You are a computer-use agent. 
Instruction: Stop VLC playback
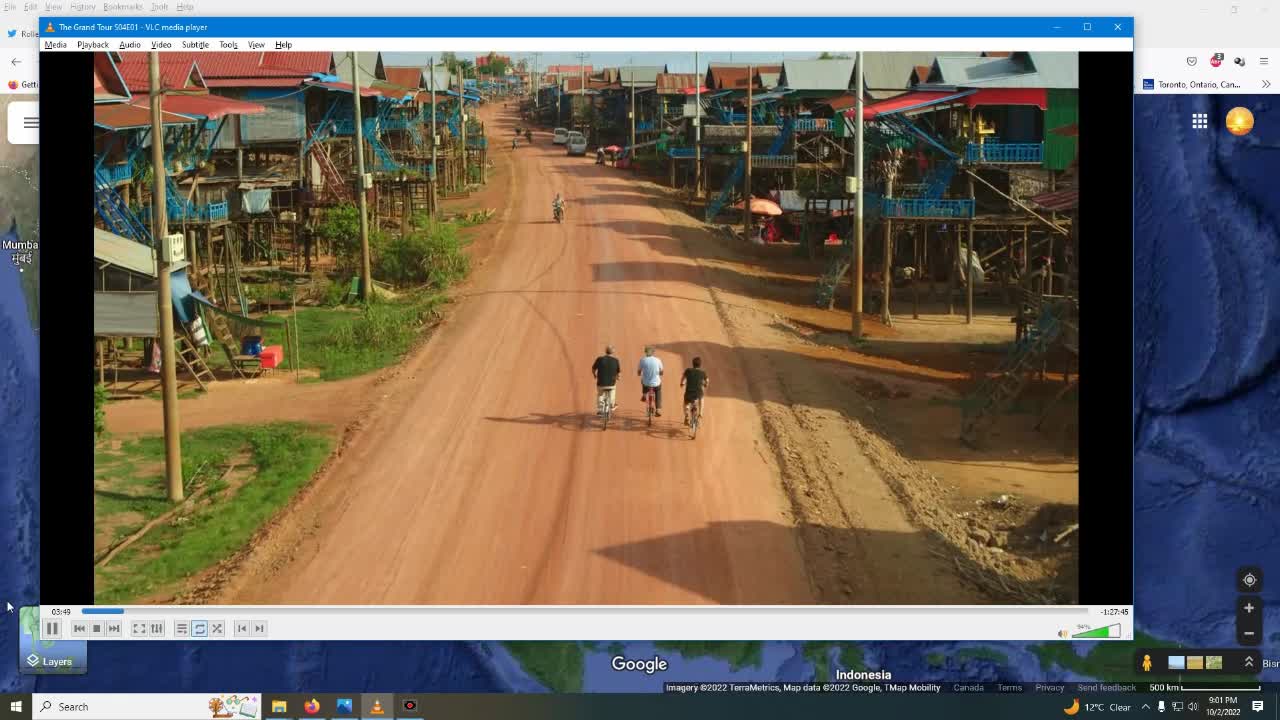point(96,628)
